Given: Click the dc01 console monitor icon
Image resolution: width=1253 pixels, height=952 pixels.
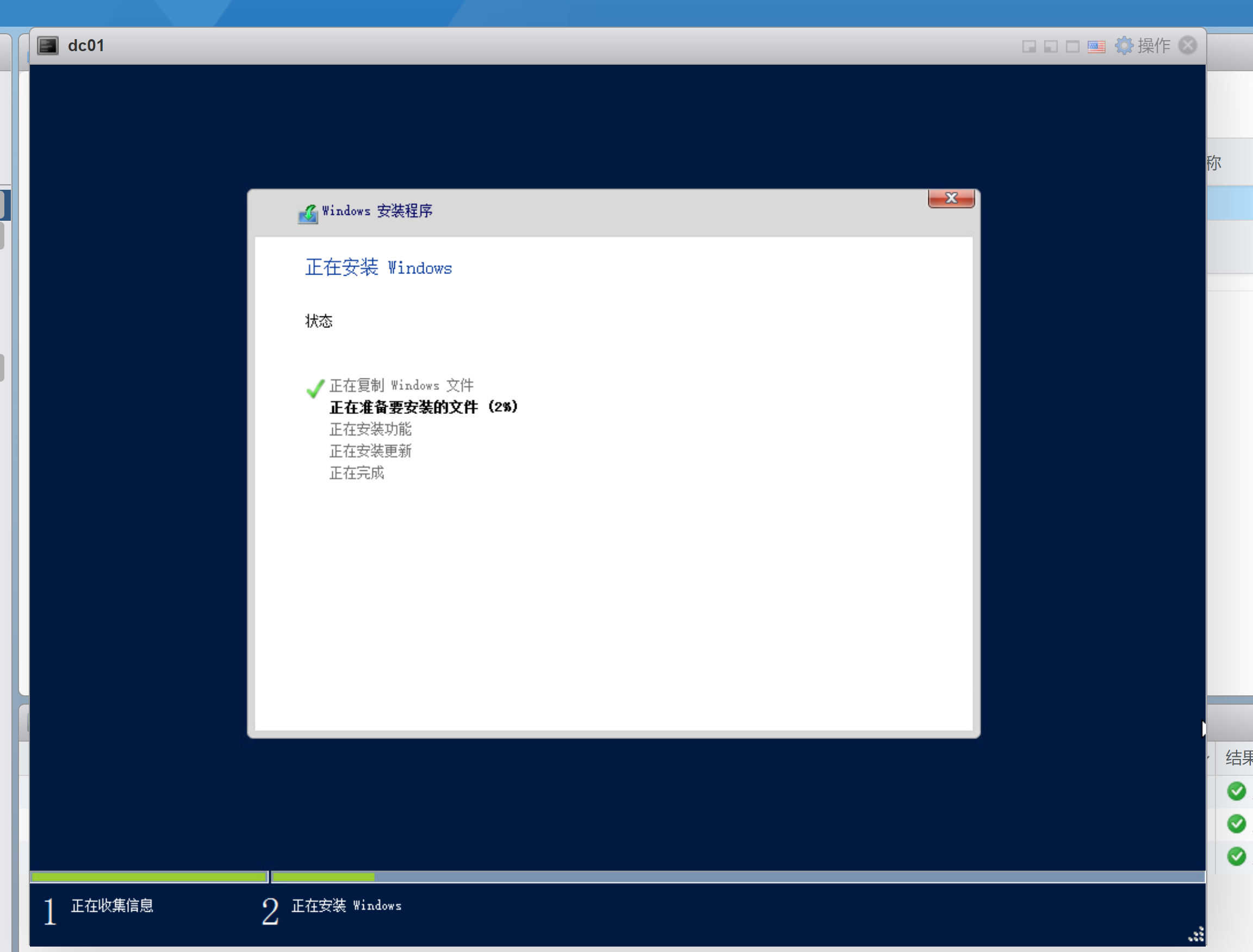Looking at the screenshot, I should click(x=48, y=46).
